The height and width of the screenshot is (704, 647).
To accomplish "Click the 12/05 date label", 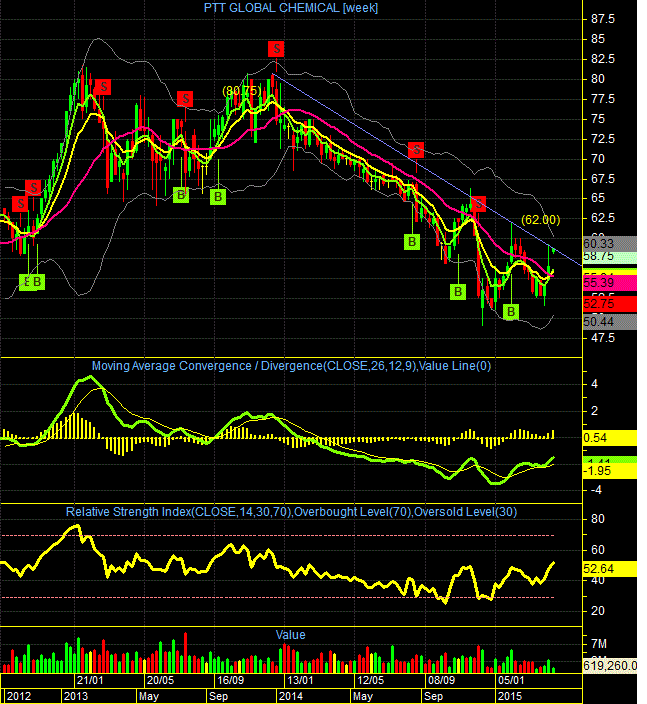I will coord(370,680).
